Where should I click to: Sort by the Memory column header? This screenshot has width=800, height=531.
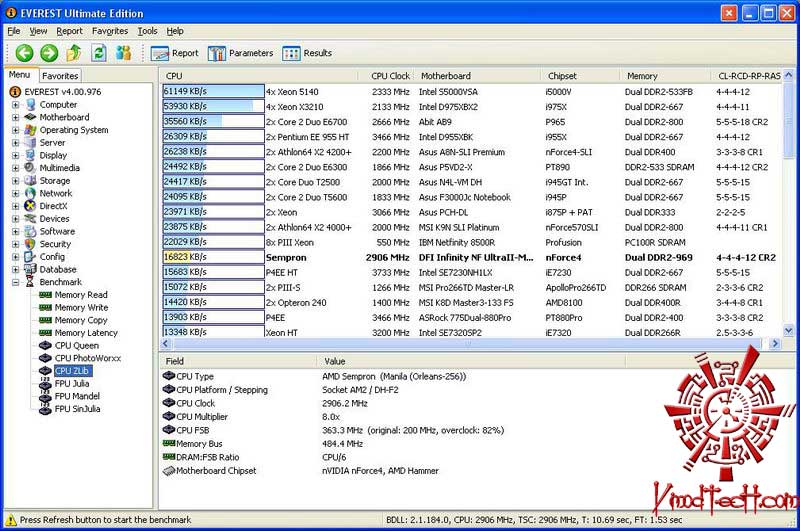(x=666, y=76)
